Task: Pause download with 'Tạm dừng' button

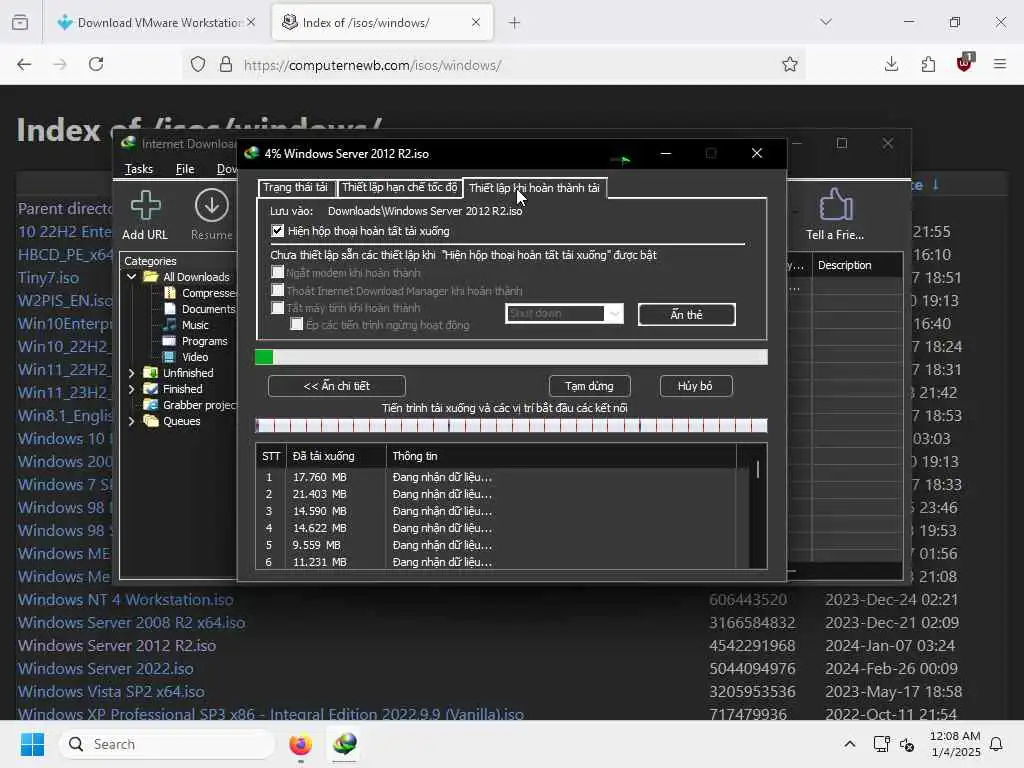Action: (589, 386)
